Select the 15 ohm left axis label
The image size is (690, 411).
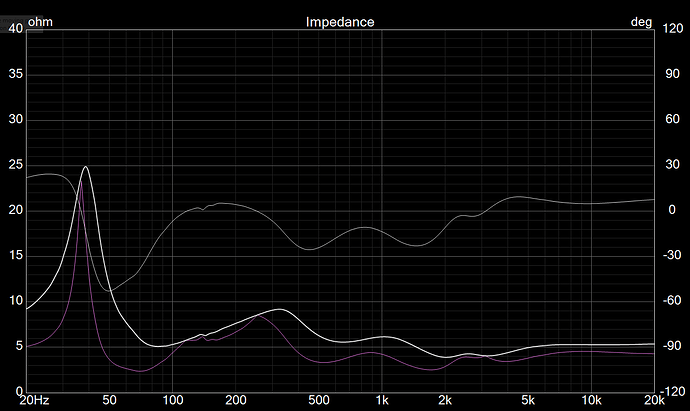(x=15, y=255)
